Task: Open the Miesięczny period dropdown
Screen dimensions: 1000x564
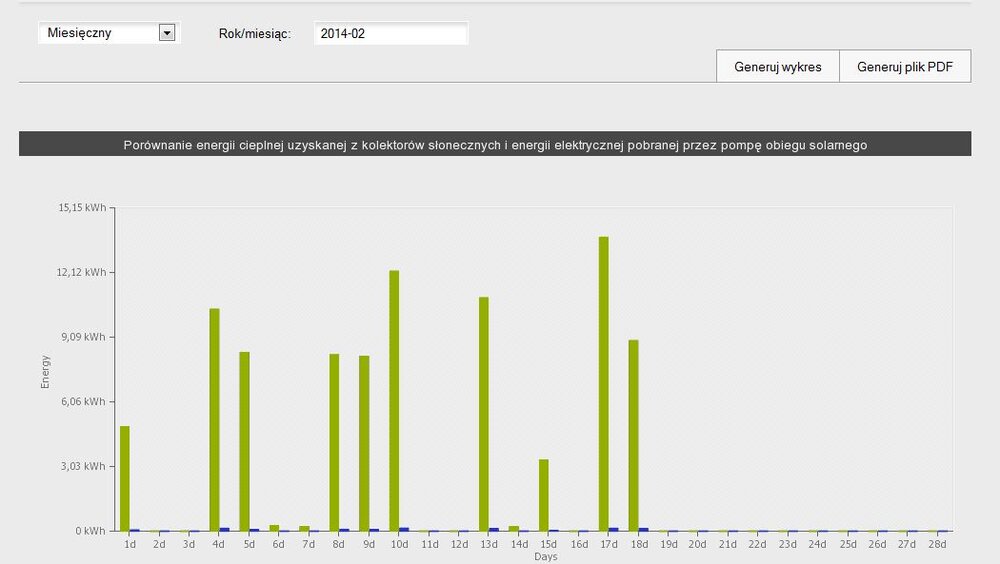Action: point(98,33)
